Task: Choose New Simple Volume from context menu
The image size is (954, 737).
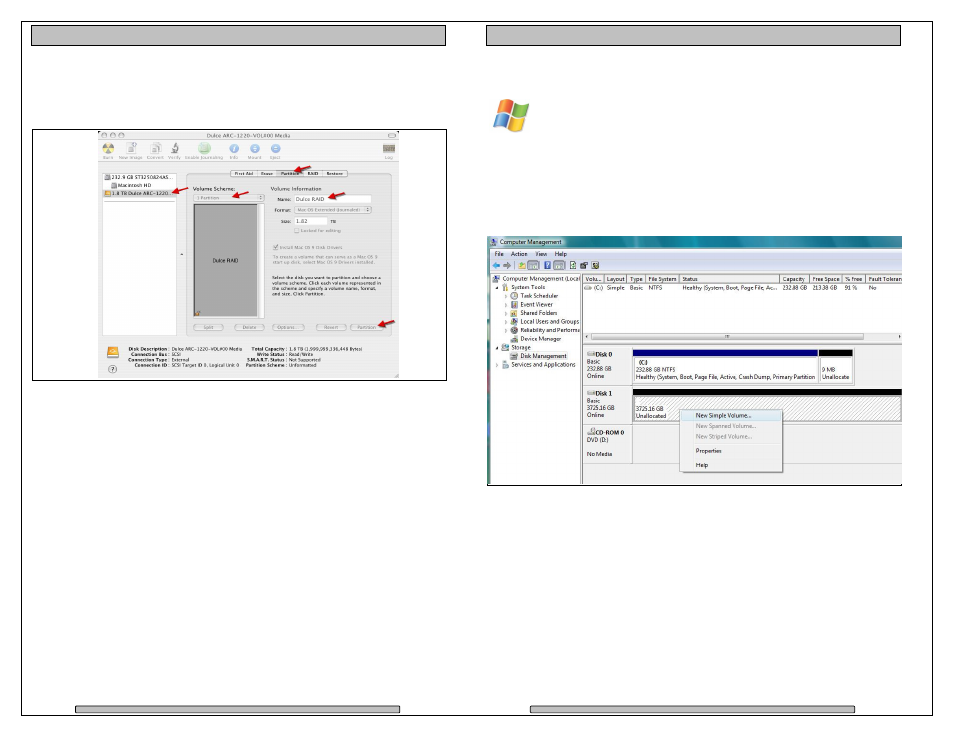Action: [x=731, y=416]
